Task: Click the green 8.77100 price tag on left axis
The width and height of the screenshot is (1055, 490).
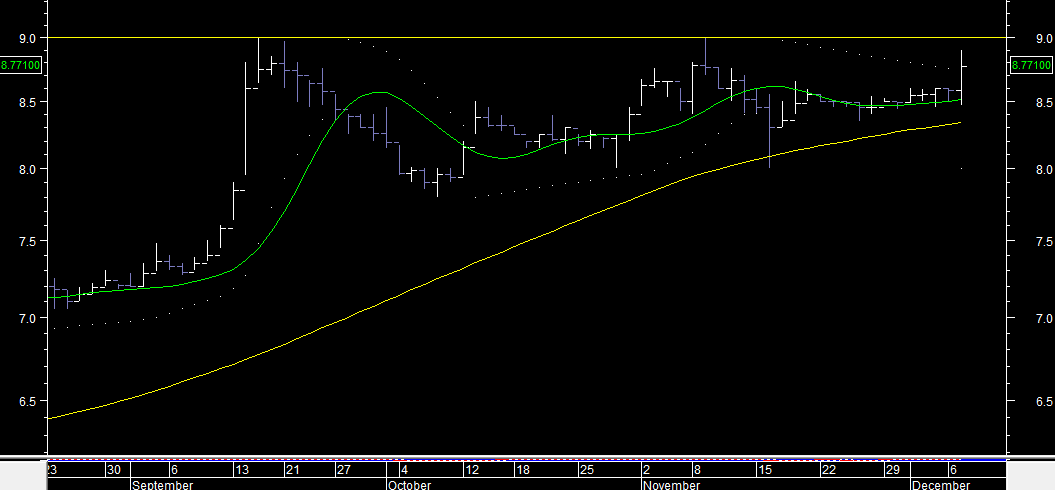Action: (21, 65)
